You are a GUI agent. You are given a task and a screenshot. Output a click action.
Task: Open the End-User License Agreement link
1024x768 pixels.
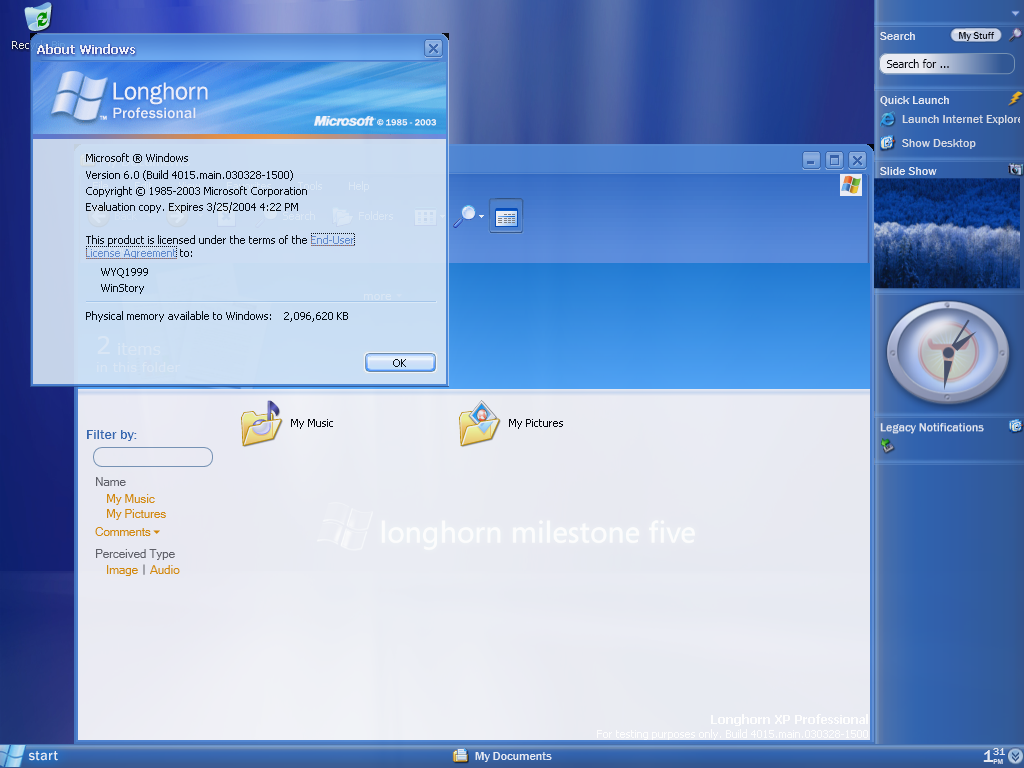pyautogui.click(x=332, y=240)
